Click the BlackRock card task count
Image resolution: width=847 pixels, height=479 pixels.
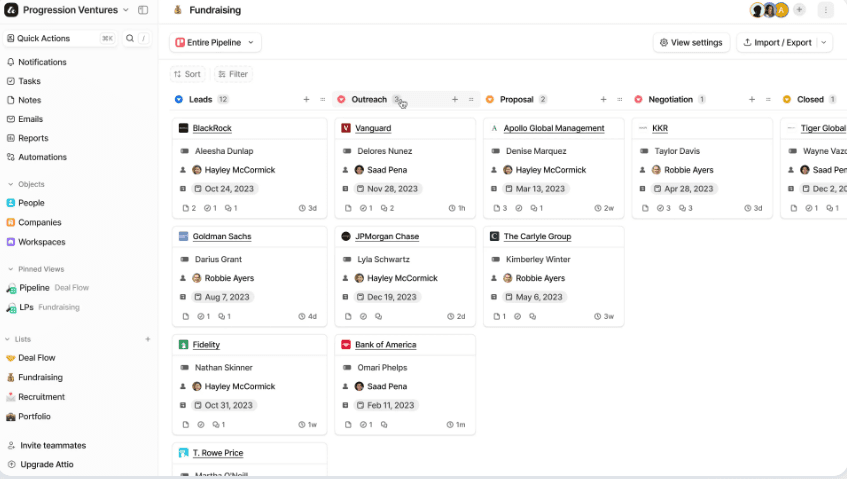210,208
